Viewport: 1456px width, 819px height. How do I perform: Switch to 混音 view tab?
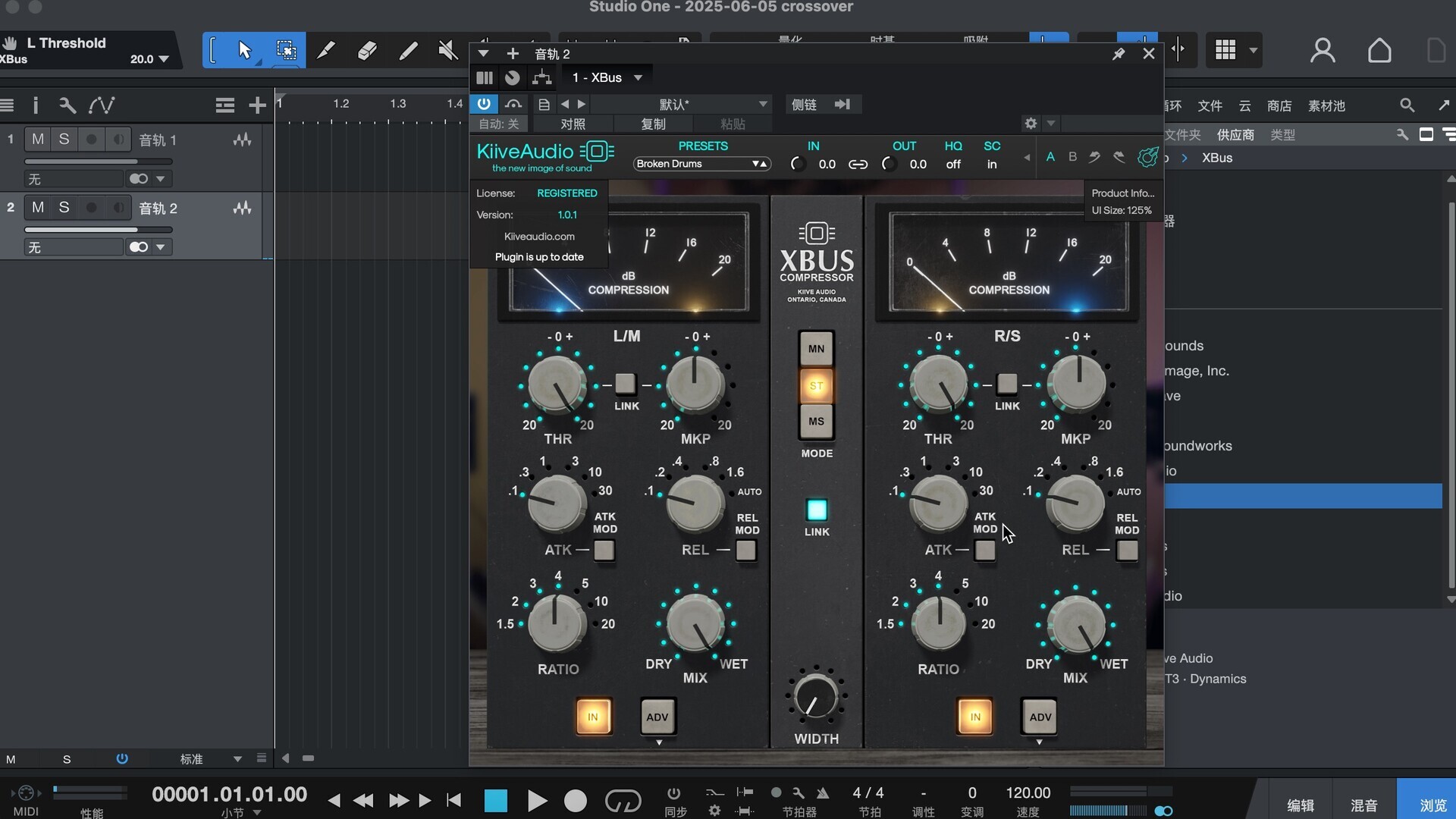click(1363, 805)
